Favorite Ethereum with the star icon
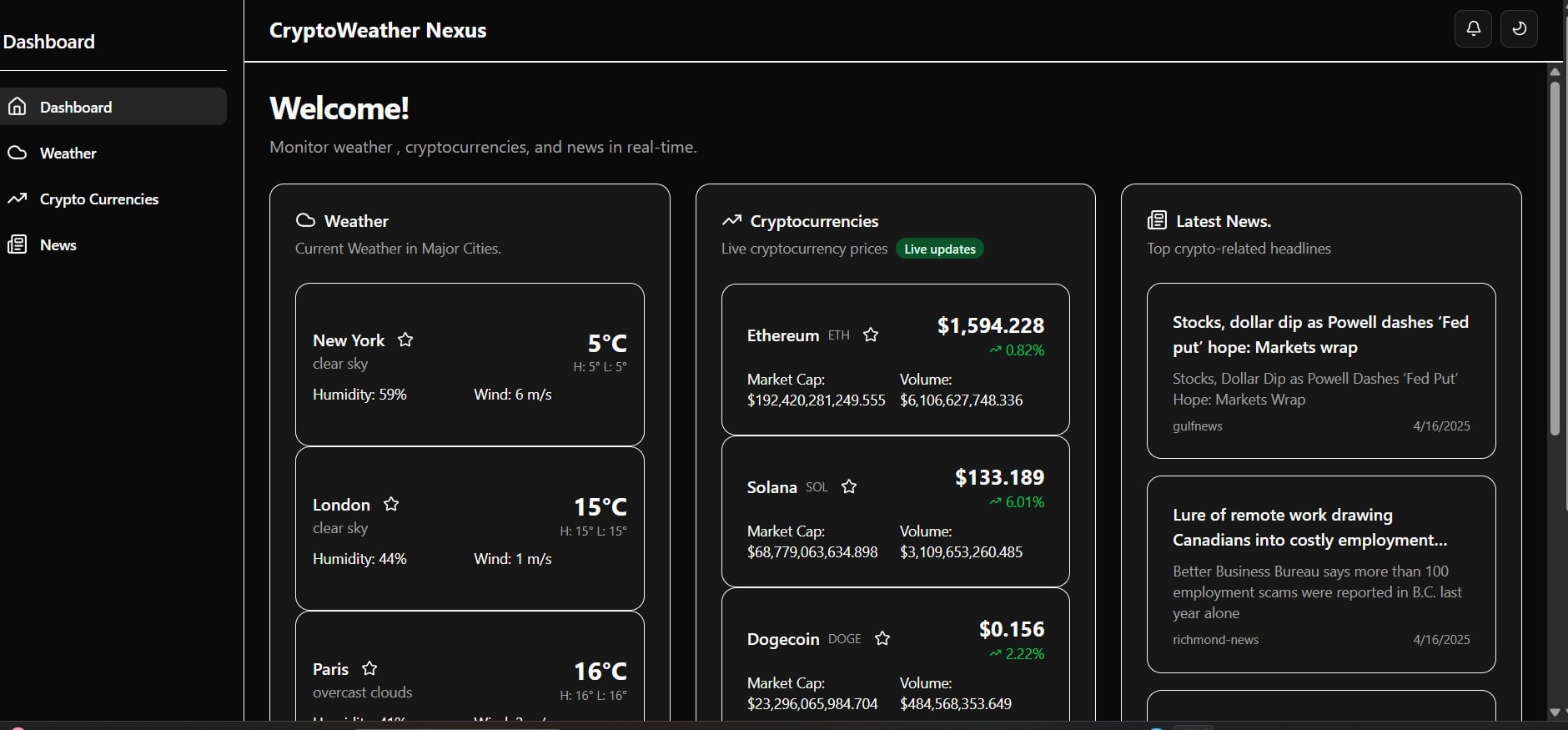1568x730 pixels. point(871,335)
